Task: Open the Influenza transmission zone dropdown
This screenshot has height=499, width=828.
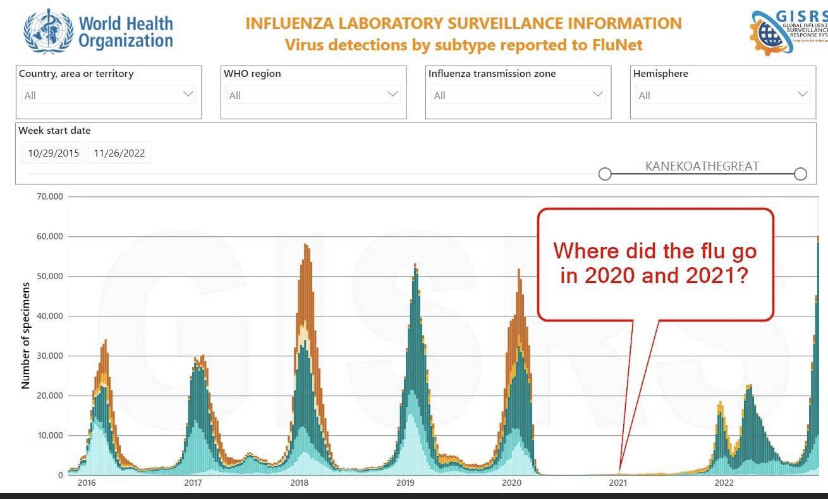Action: click(518, 95)
